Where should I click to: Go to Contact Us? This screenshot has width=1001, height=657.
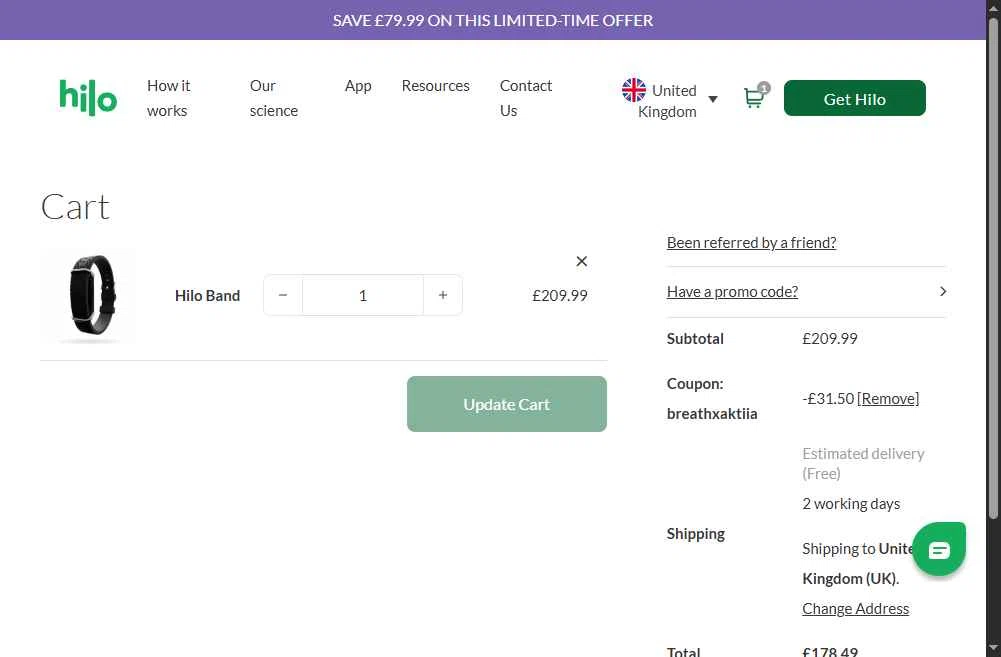[526, 98]
